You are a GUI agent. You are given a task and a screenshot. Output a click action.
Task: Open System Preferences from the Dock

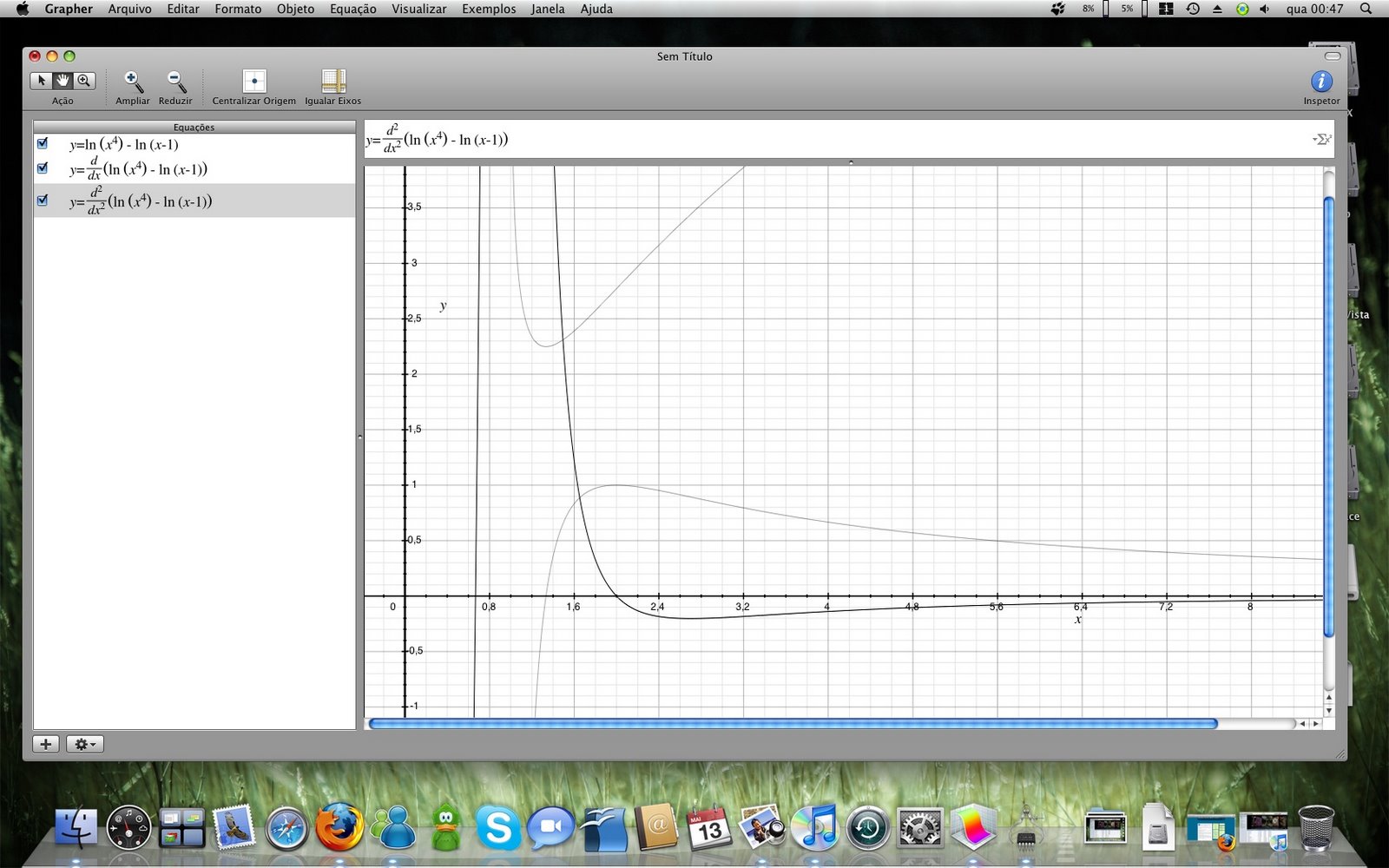(x=920, y=828)
